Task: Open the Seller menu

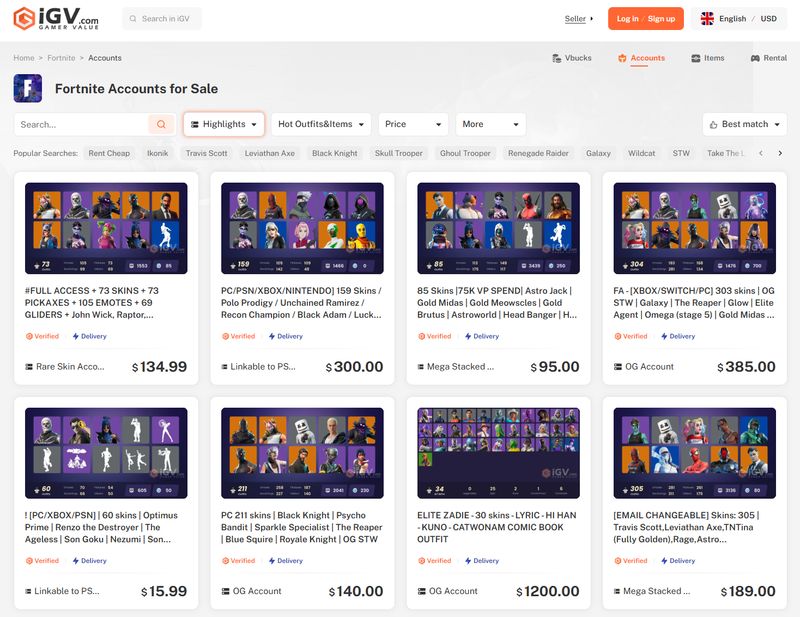Action: 579,19
